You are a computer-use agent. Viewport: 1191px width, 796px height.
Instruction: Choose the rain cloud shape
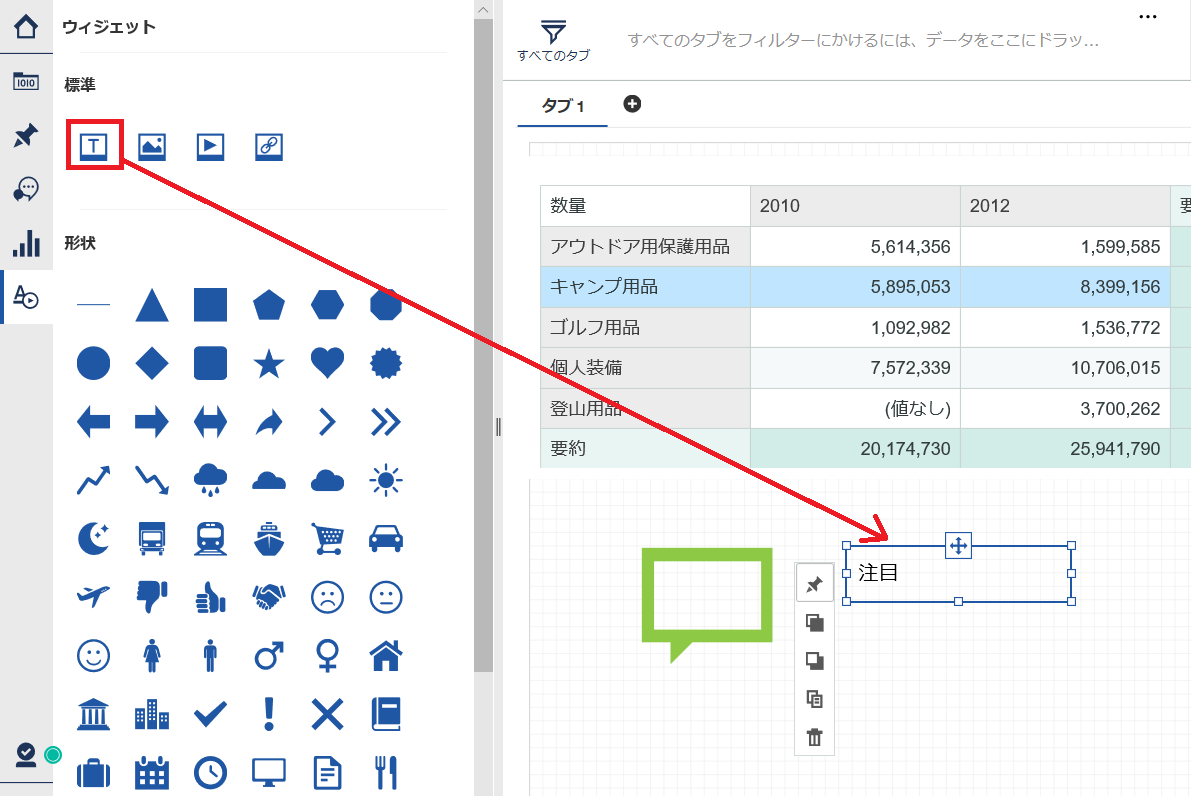[210, 480]
